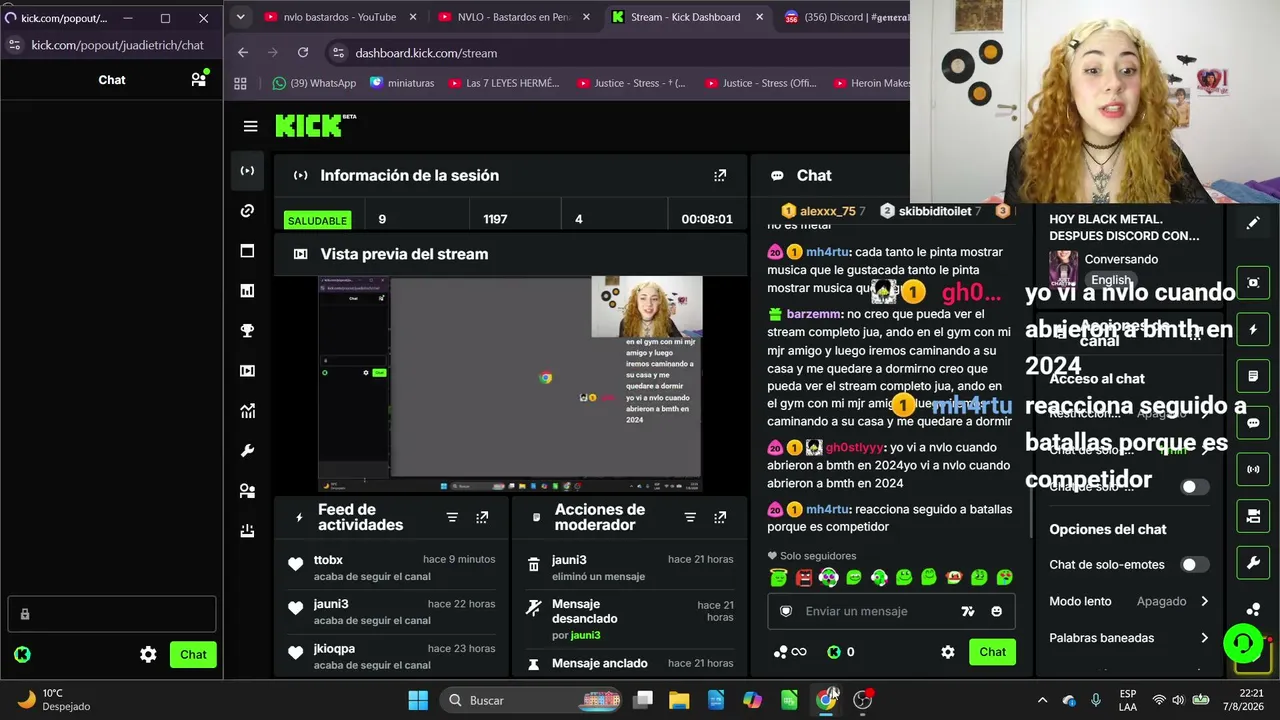The height and width of the screenshot is (720, 1280).
Task: Click the camera icon in right sidebar
Action: coord(1253,516)
